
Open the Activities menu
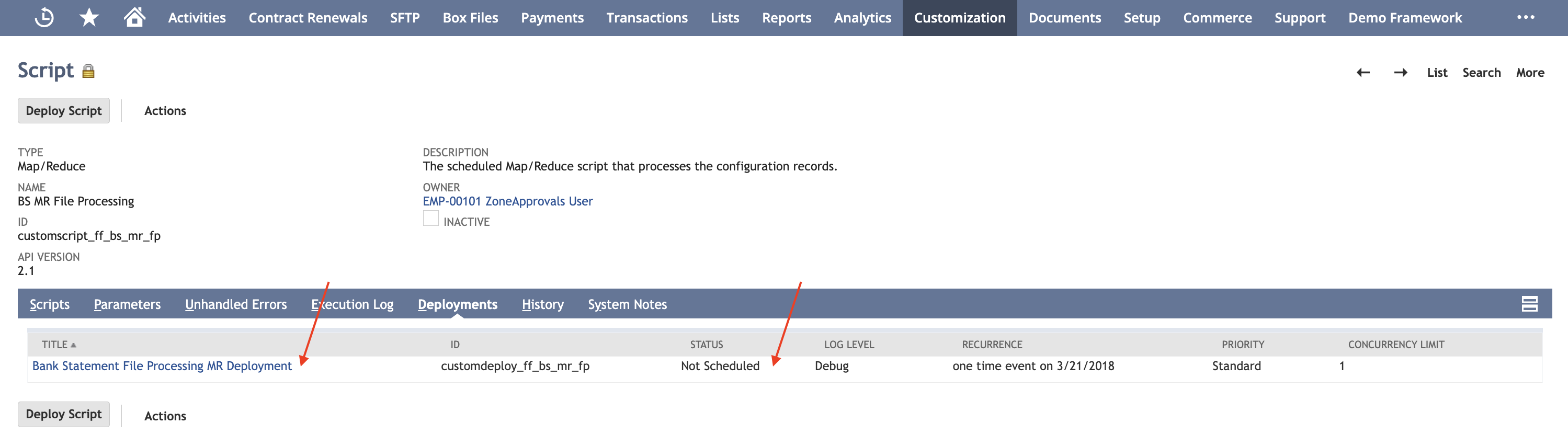point(197,18)
